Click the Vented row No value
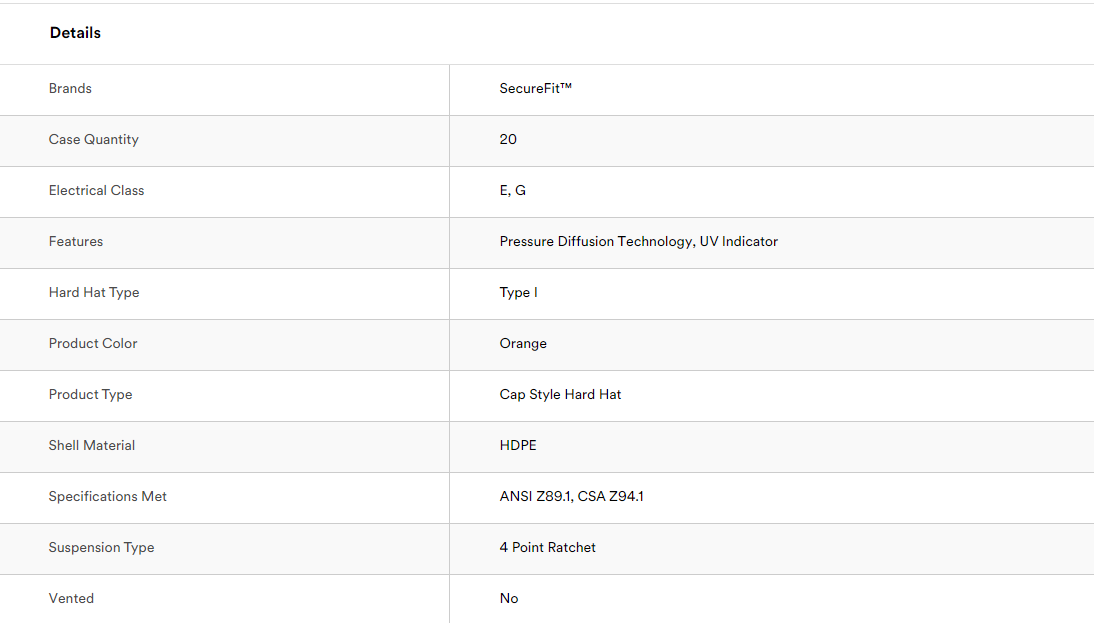 (509, 598)
